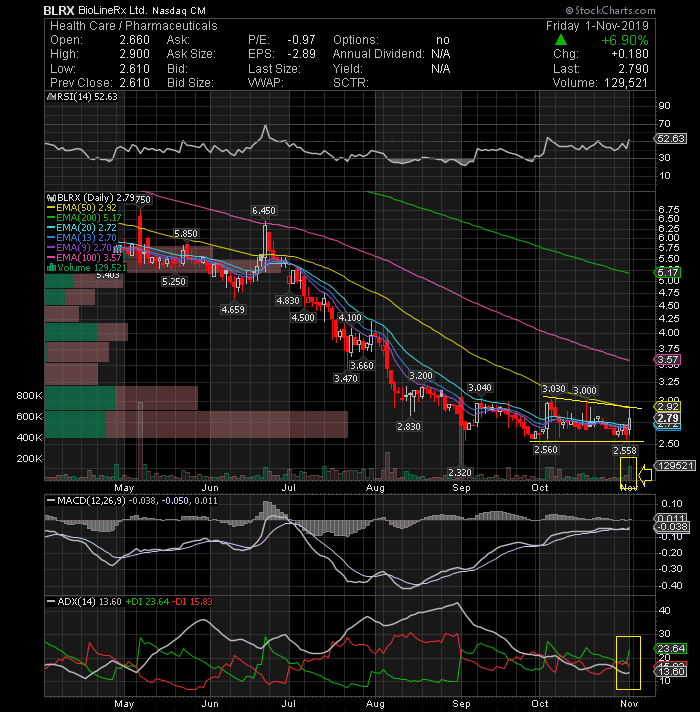Click the +6.90% percent change value

[625, 40]
